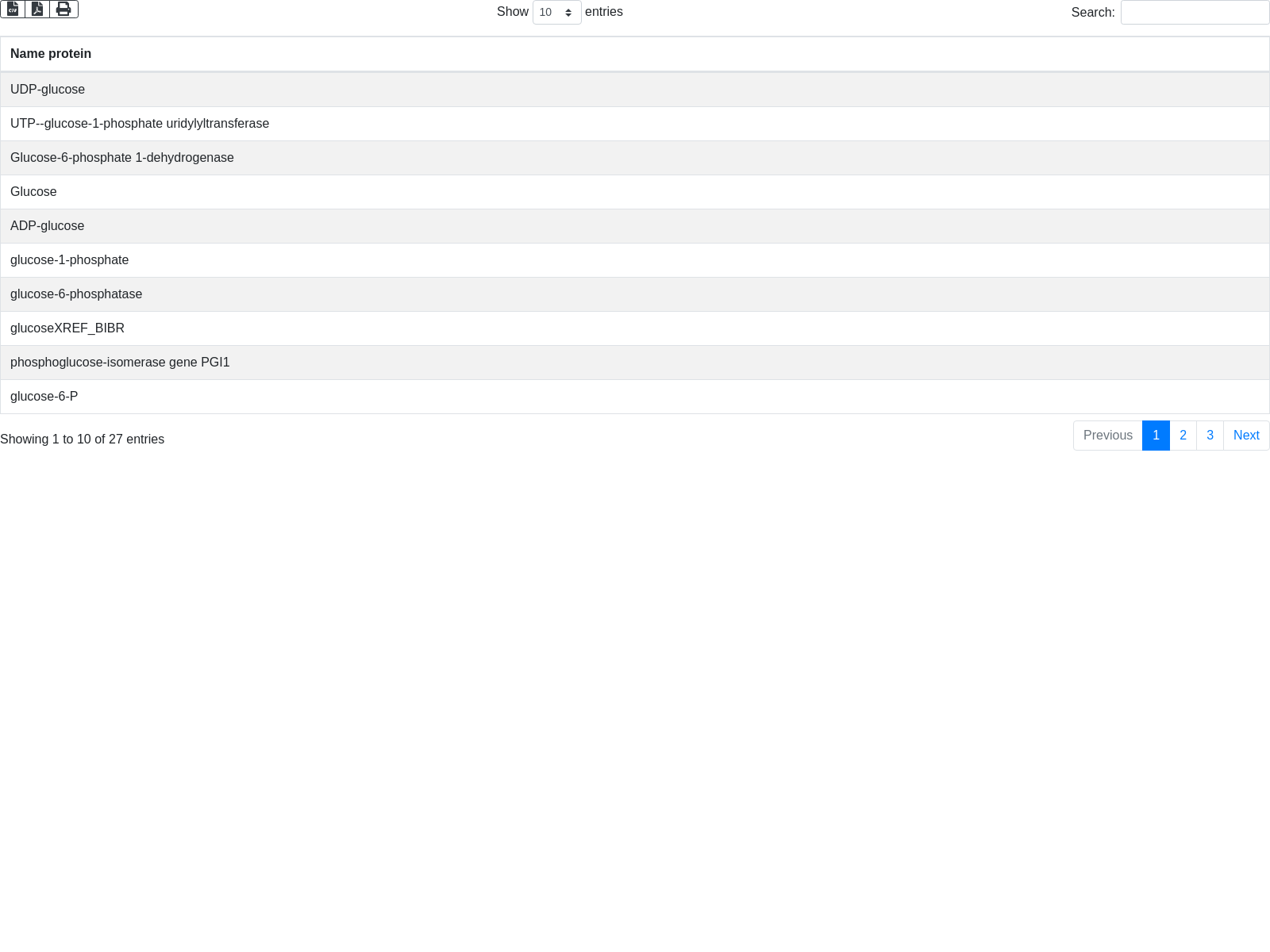Viewport: 1270px width, 952px height.
Task: Select the ADP-glucose row
Action: 48,226
